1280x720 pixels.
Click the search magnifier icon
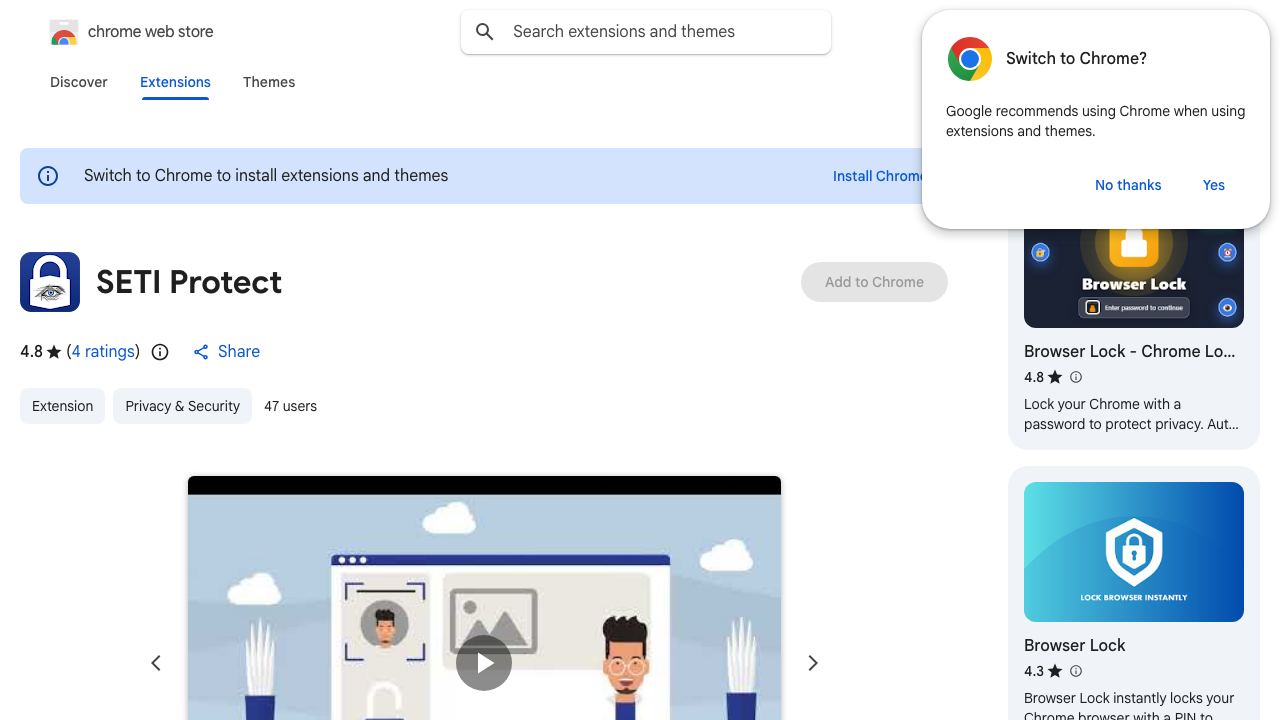click(x=485, y=32)
